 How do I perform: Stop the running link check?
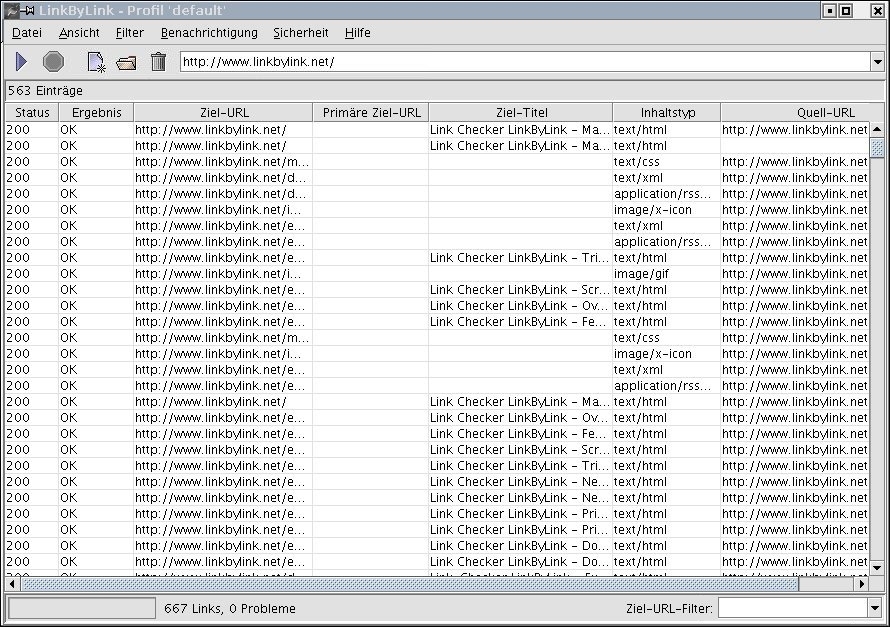point(53,61)
